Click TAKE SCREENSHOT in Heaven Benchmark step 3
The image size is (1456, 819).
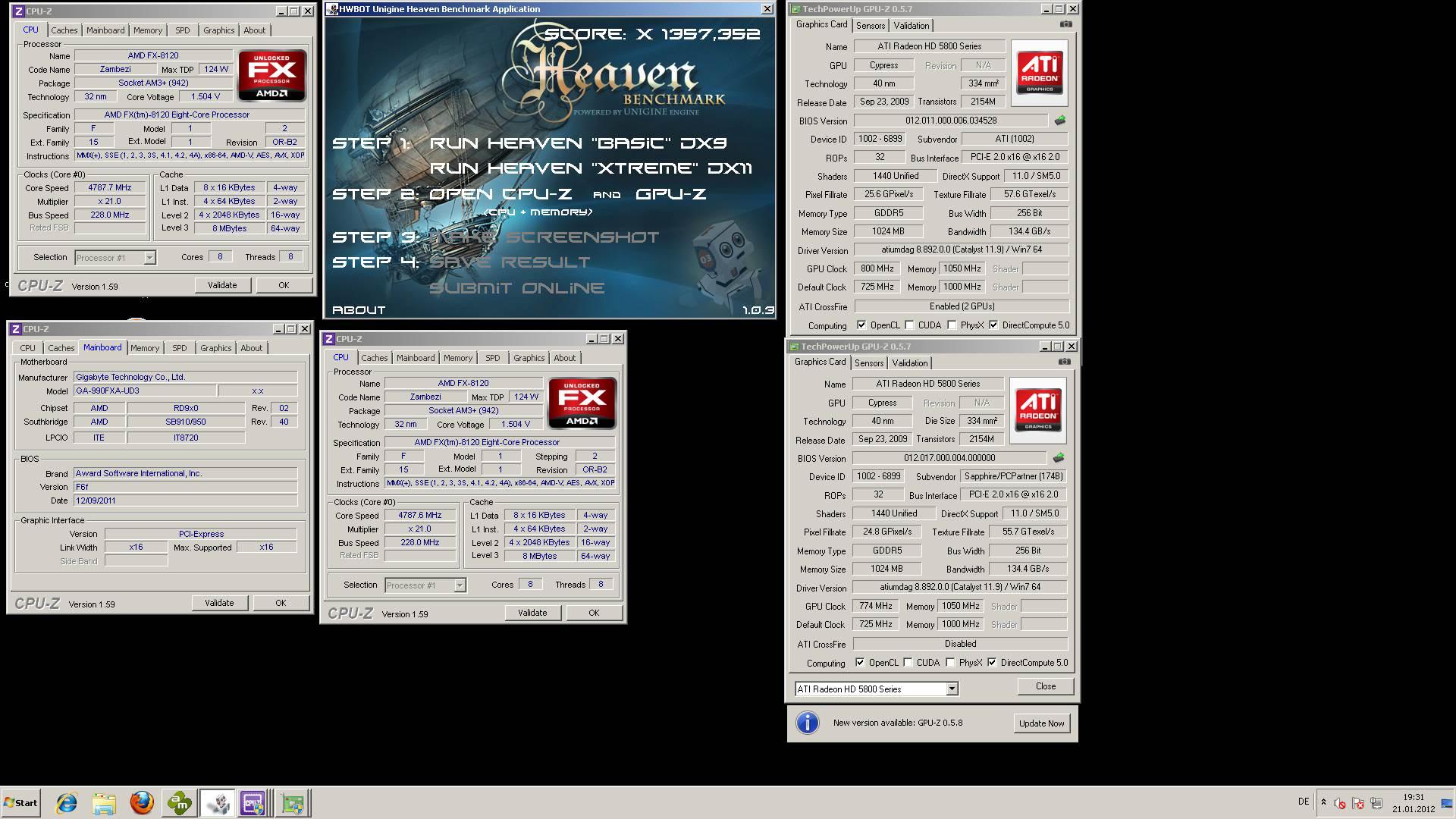pos(544,237)
